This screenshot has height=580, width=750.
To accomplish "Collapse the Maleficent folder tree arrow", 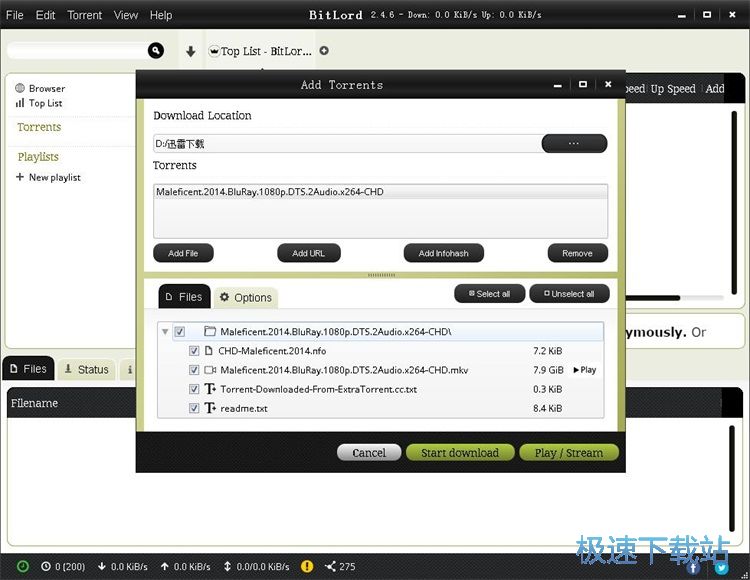I will pyautogui.click(x=165, y=331).
